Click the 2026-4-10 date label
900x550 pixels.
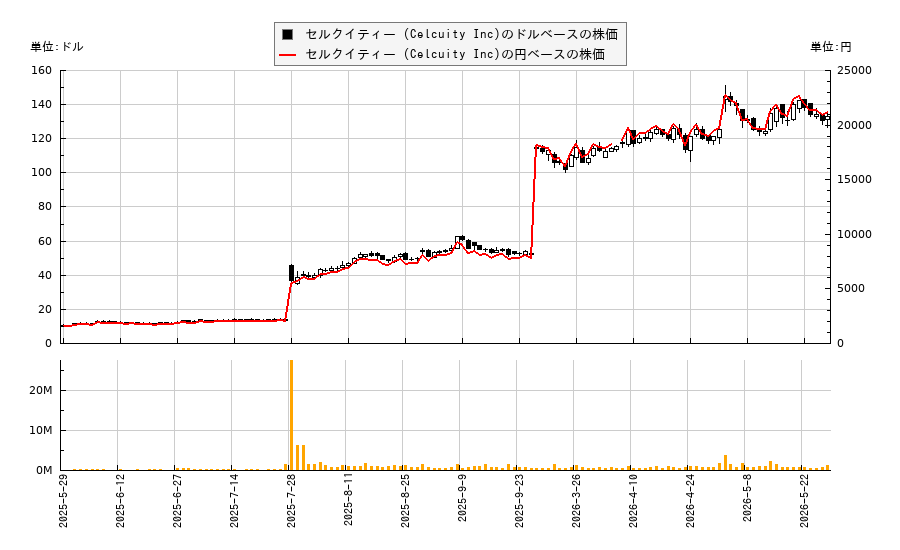(633, 501)
